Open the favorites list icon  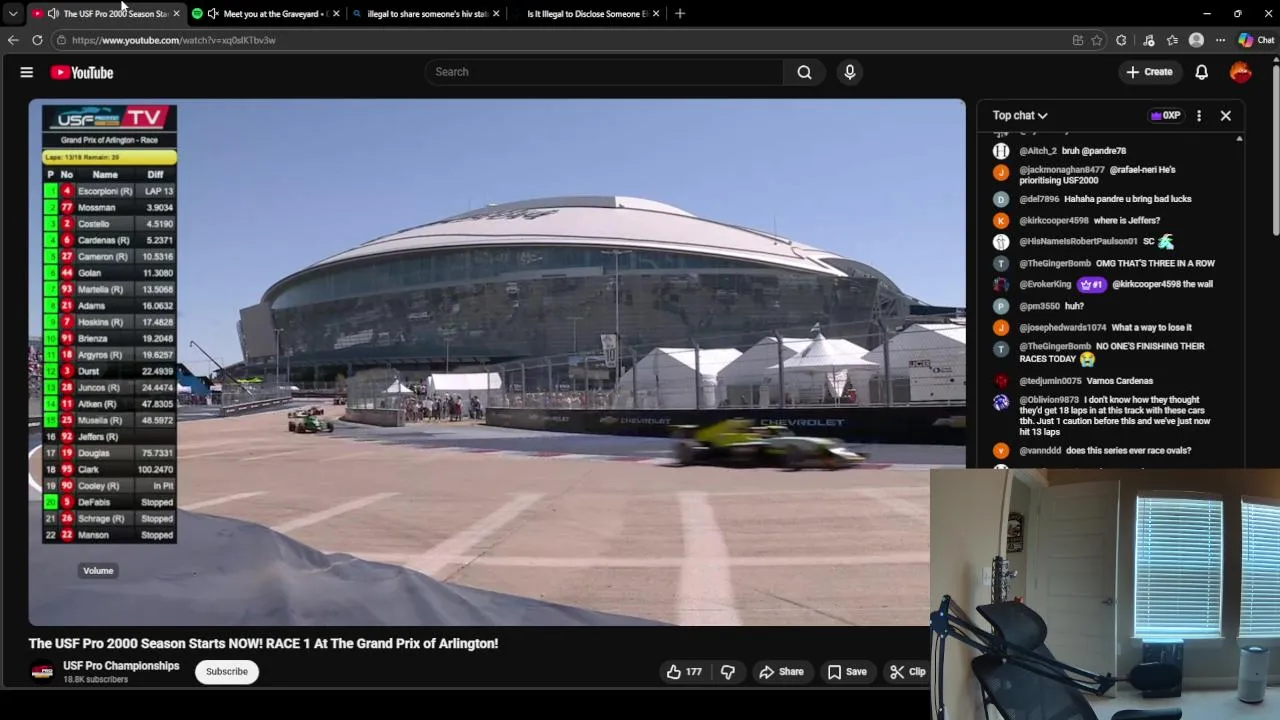[1172, 40]
